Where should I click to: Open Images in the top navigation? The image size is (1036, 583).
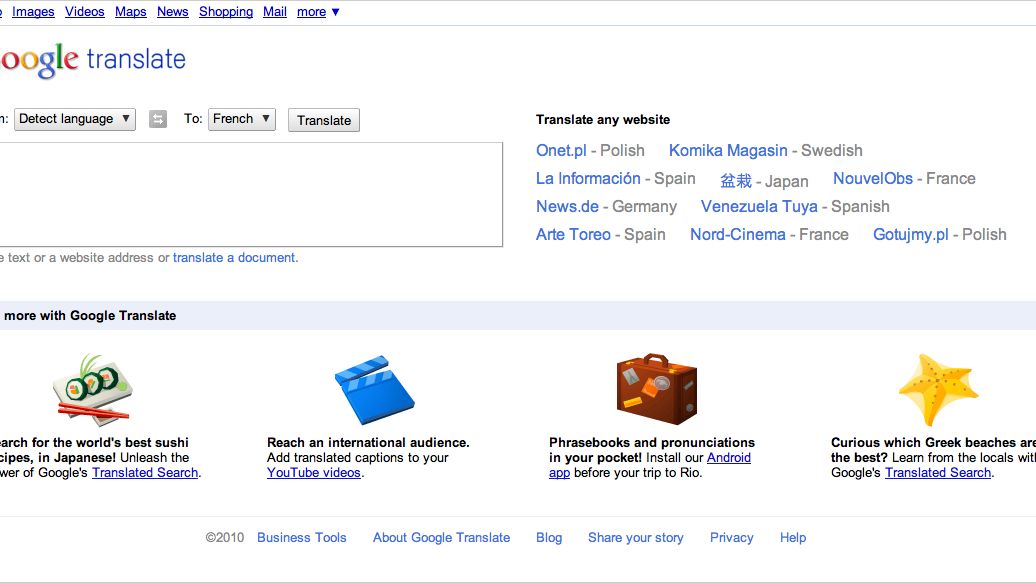pyautogui.click(x=33, y=12)
